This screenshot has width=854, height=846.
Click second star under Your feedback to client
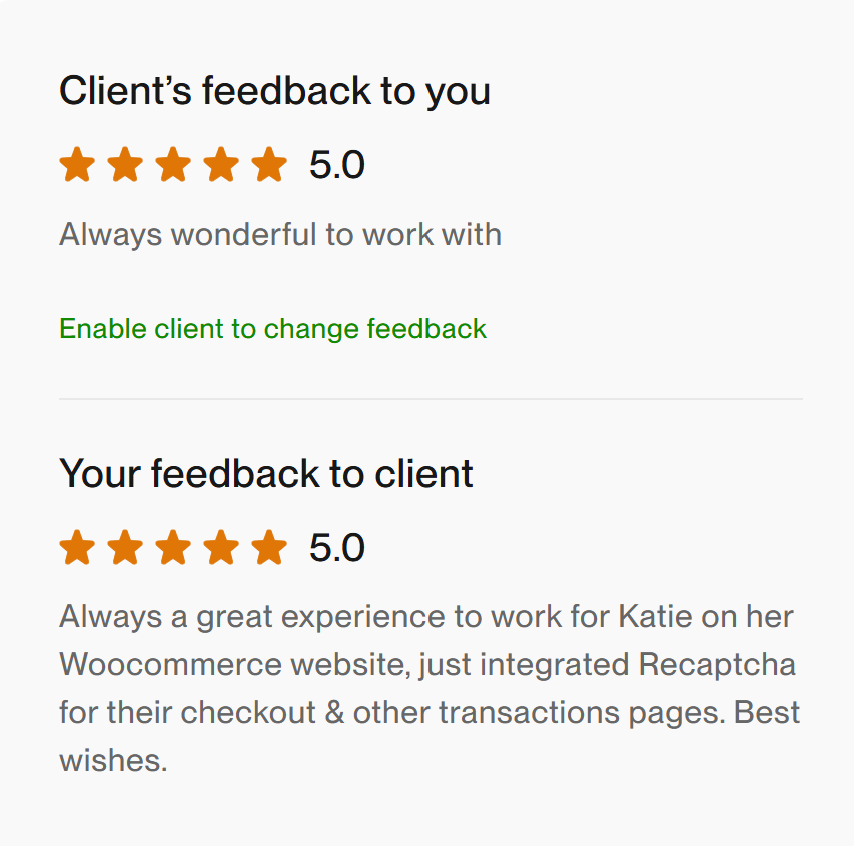(125, 548)
